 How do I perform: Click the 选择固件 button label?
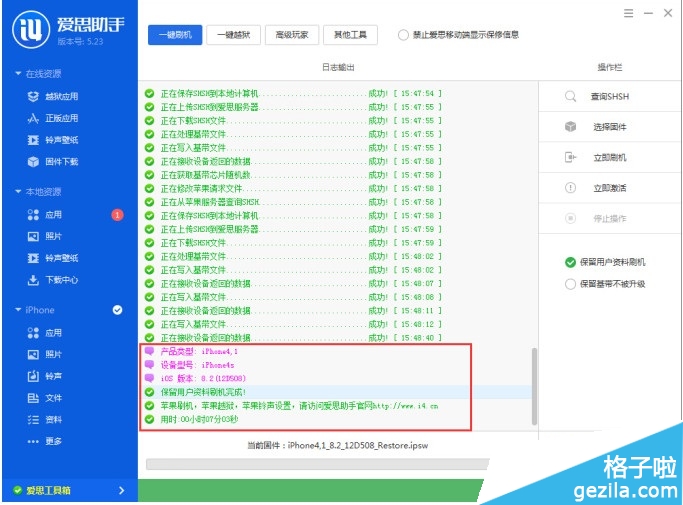pos(609,127)
